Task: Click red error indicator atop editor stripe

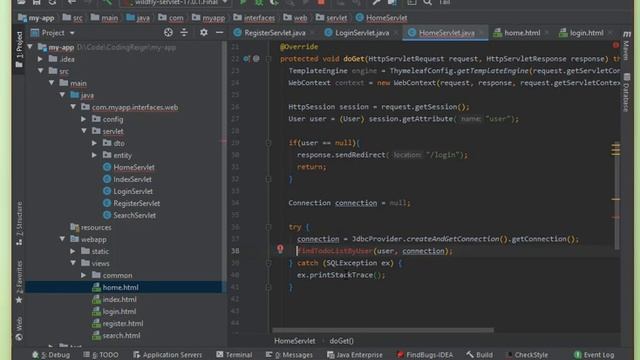Action: [616, 45]
